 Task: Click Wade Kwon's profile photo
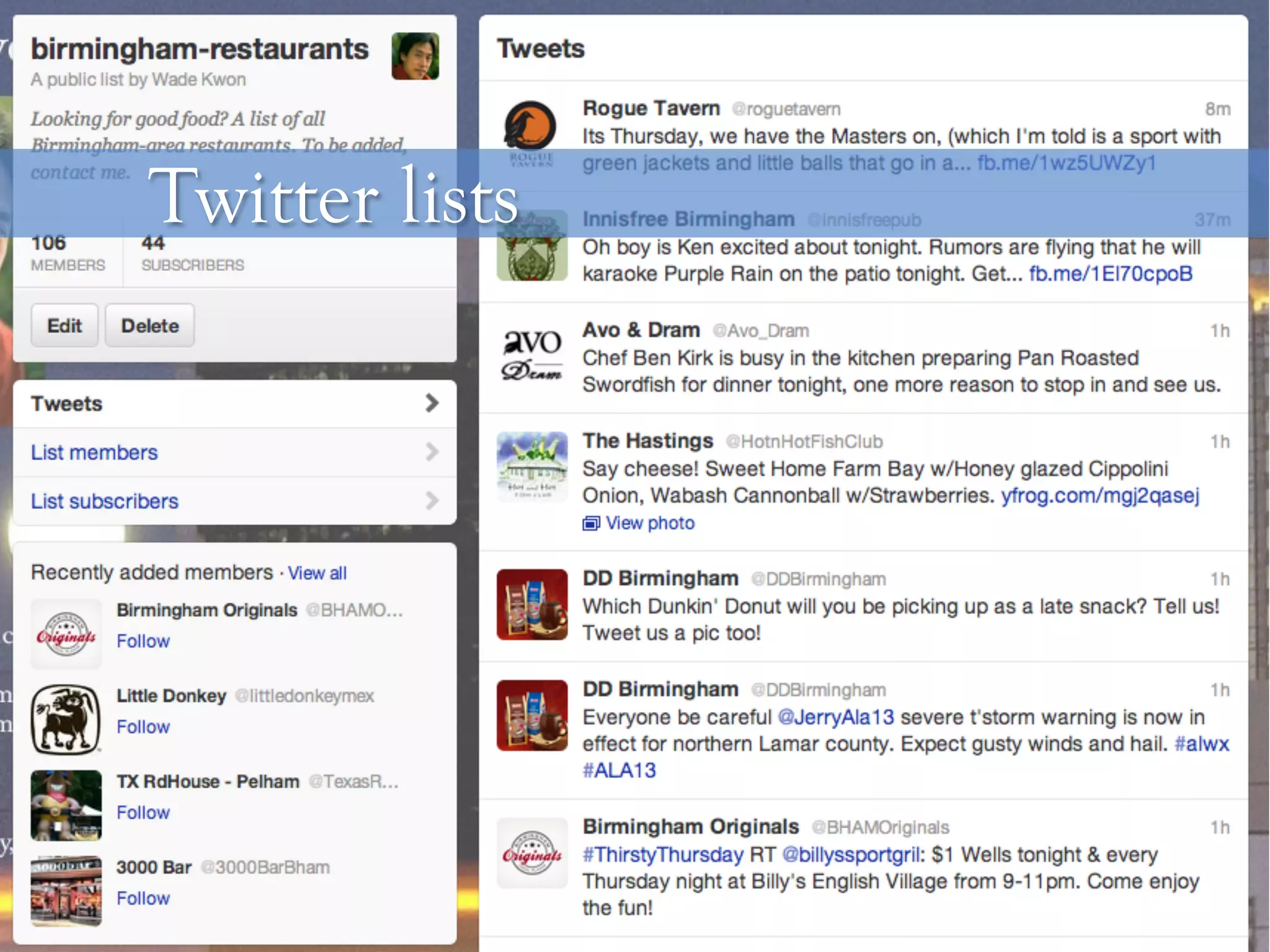click(x=415, y=56)
